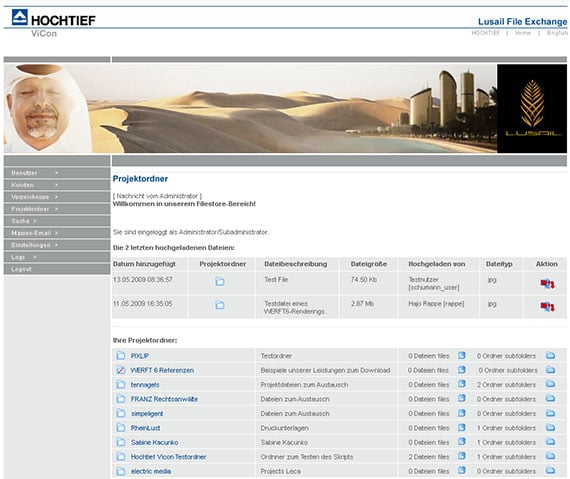Open subfolders icon in FRANZ Rechtsanwälte row
Image resolution: width=570 pixels, height=479 pixels.
550,398
